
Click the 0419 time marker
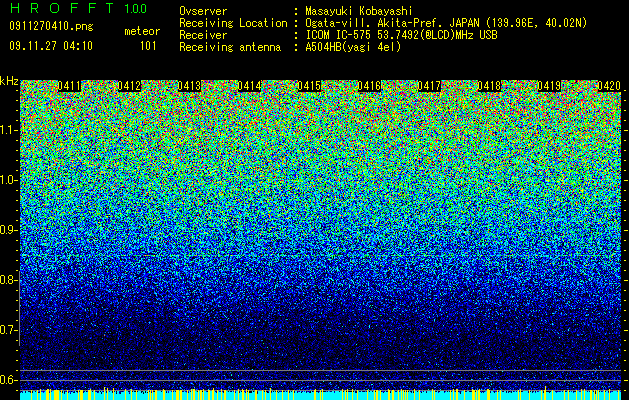click(x=549, y=86)
